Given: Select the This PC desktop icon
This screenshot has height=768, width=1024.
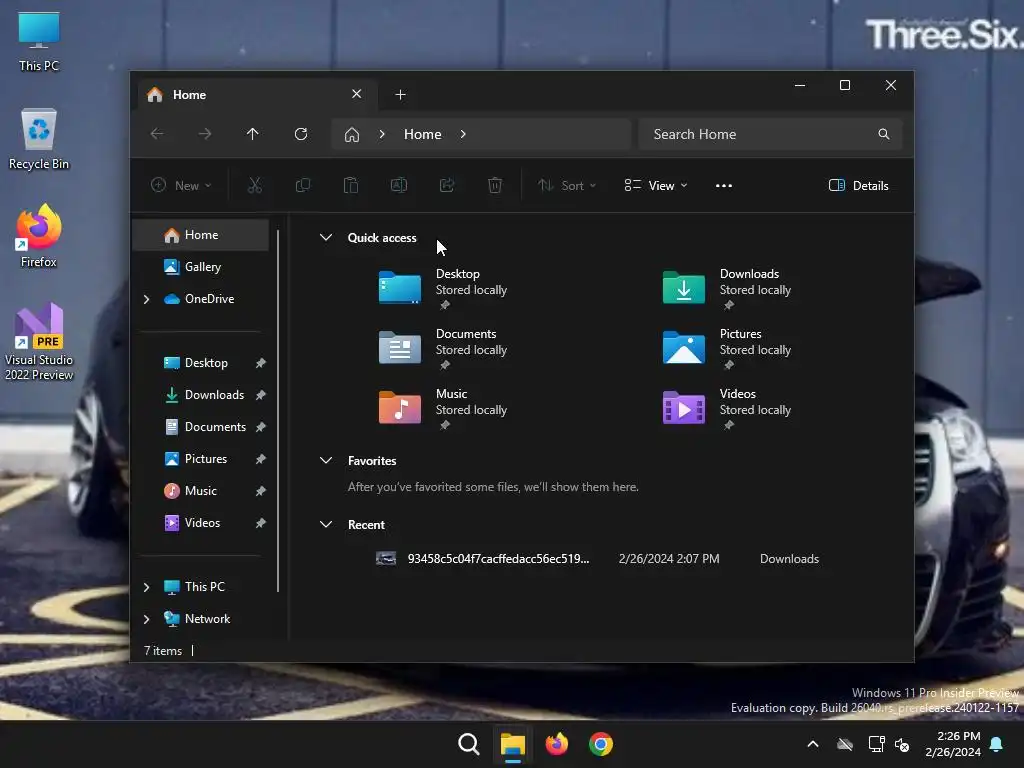Looking at the screenshot, I should (39, 41).
